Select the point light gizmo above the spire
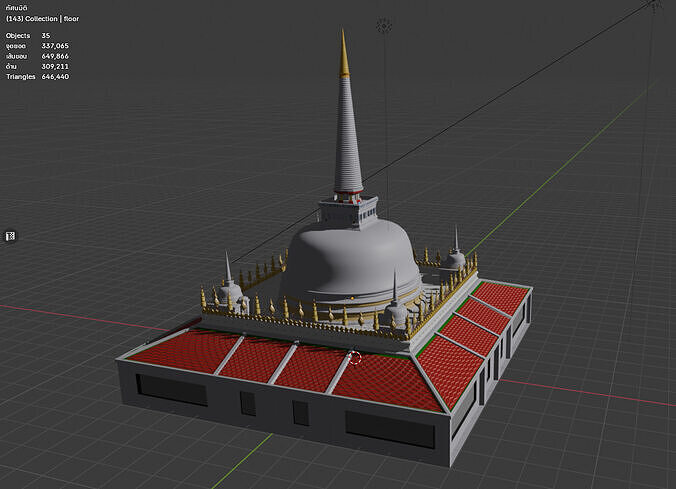The height and width of the screenshot is (489, 676). click(x=384, y=26)
